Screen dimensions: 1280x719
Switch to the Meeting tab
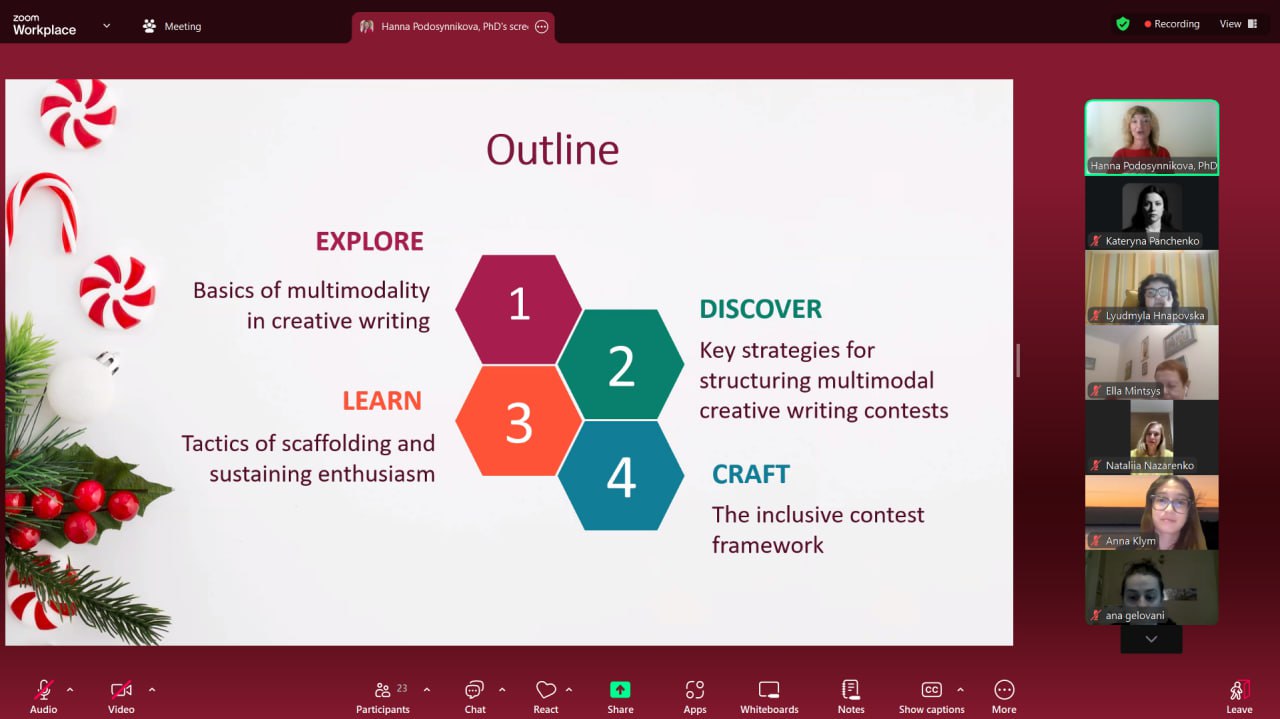(x=172, y=26)
